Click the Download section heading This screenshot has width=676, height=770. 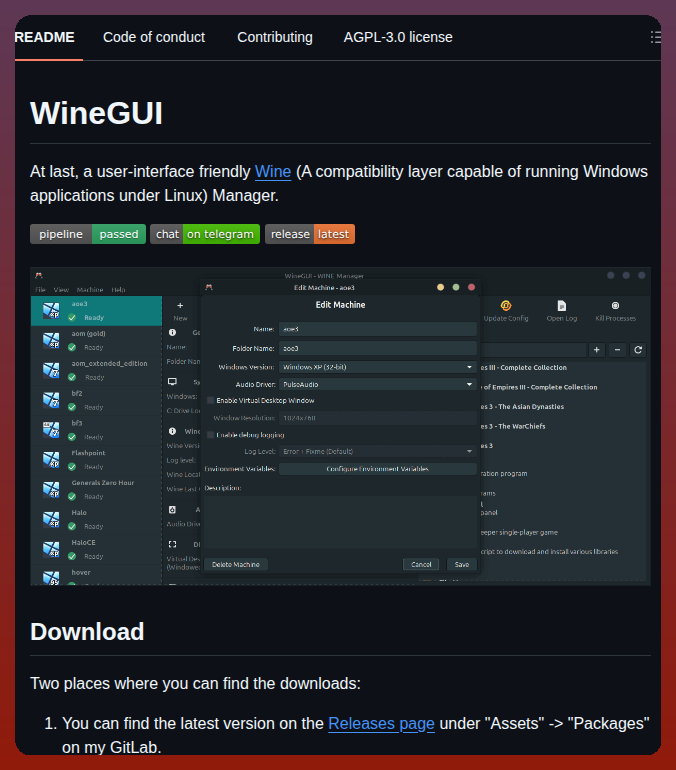[87, 632]
